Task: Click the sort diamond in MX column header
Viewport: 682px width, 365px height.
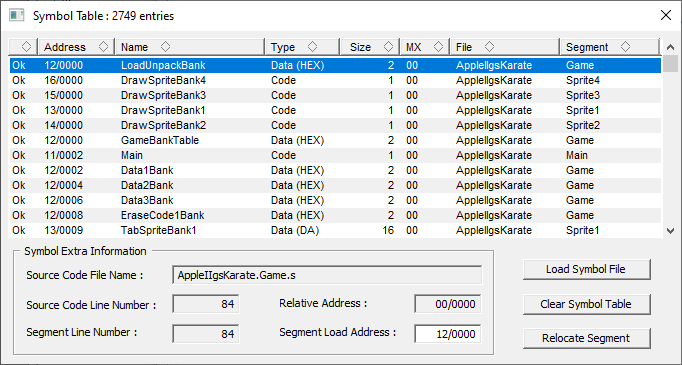Action: (x=438, y=47)
